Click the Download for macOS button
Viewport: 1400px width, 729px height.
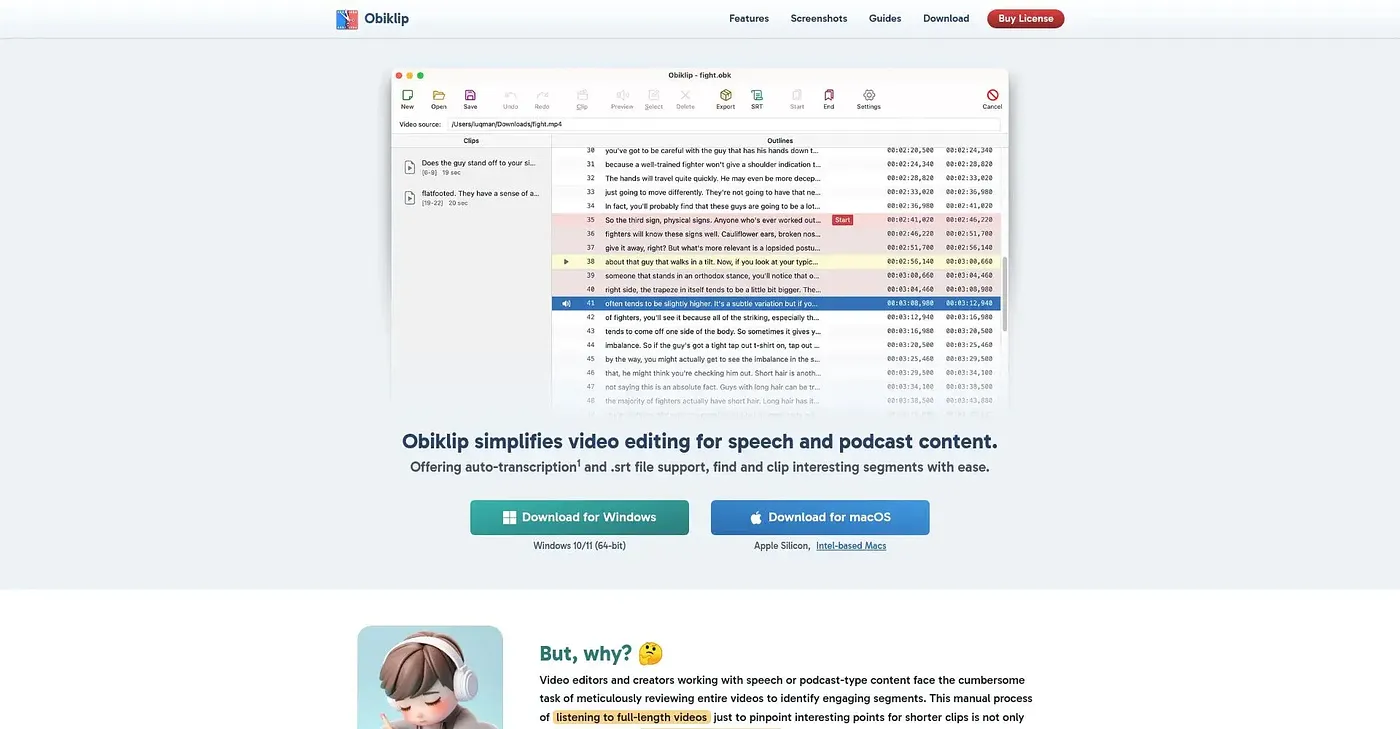820,517
